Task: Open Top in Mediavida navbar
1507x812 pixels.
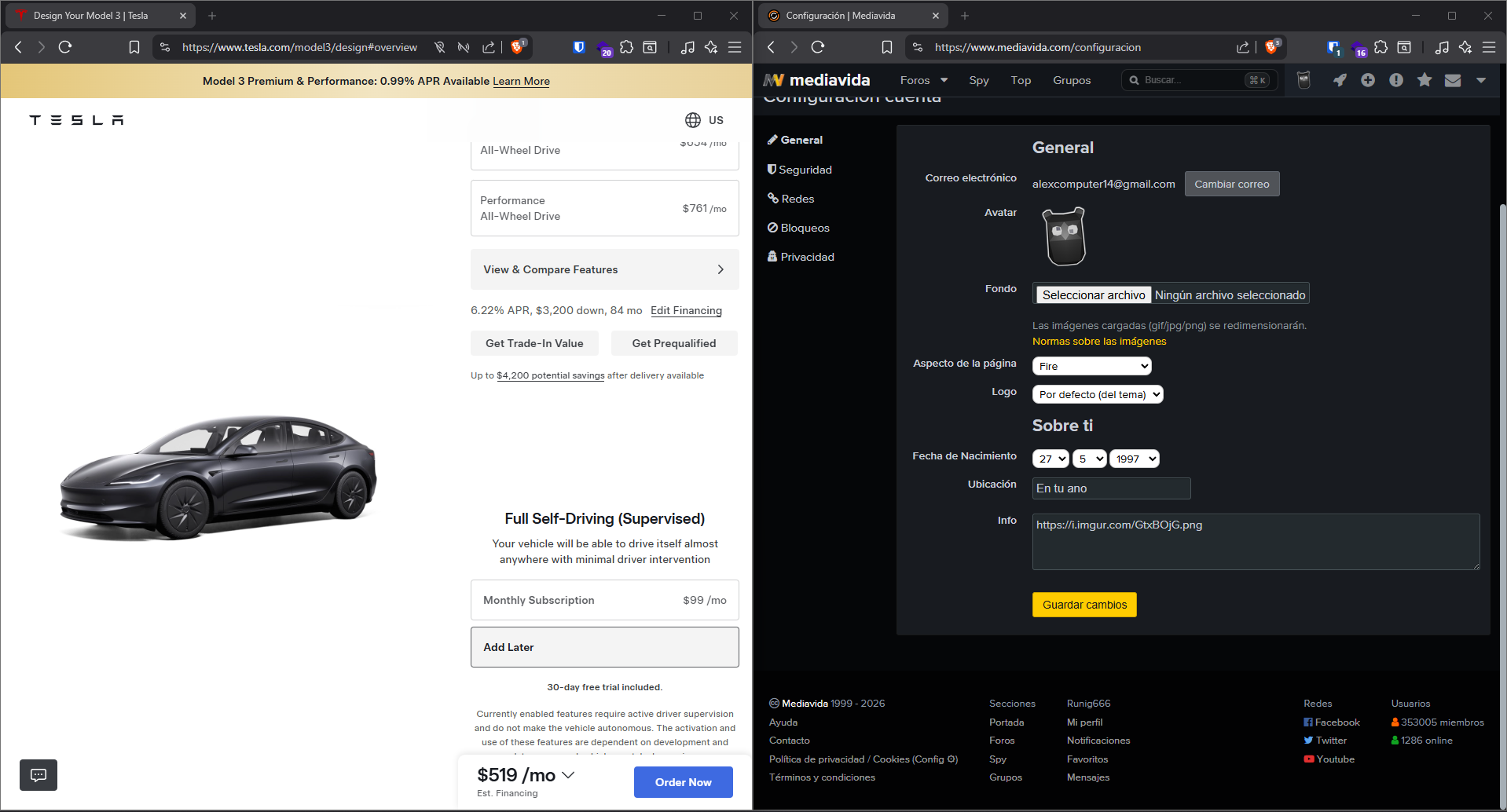Action: pyautogui.click(x=1021, y=80)
